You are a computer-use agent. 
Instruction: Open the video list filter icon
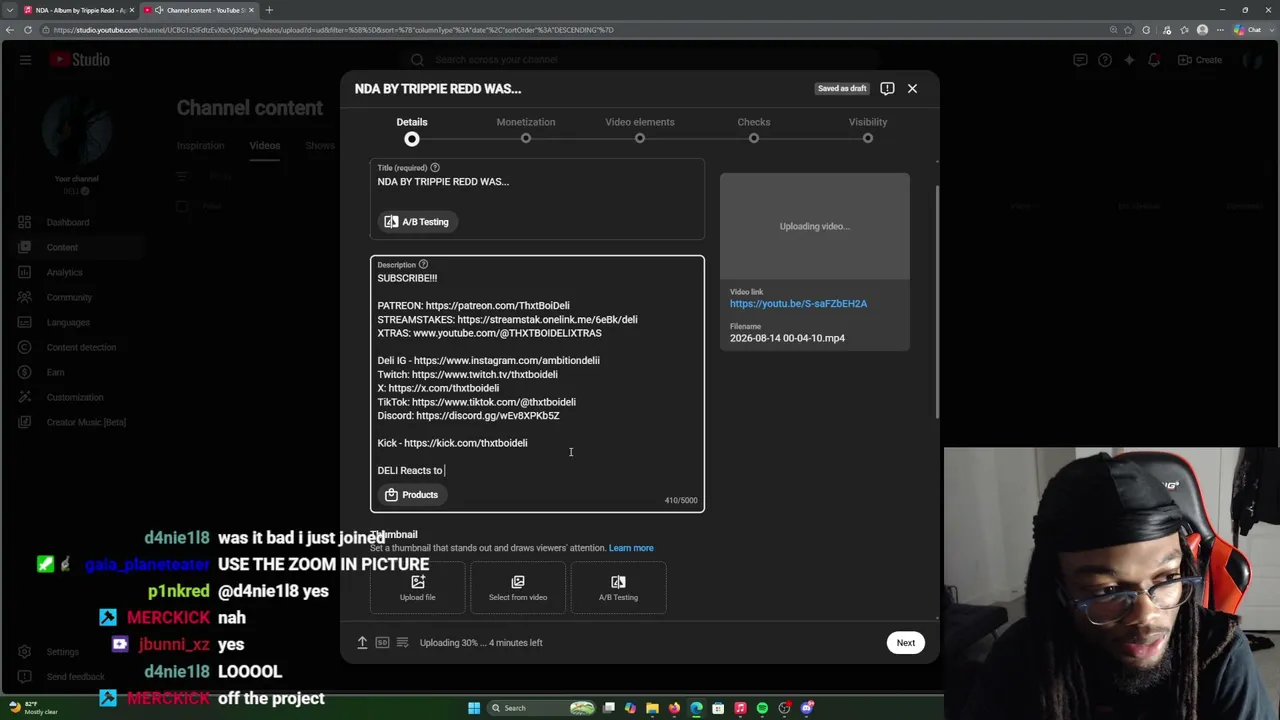[182, 177]
